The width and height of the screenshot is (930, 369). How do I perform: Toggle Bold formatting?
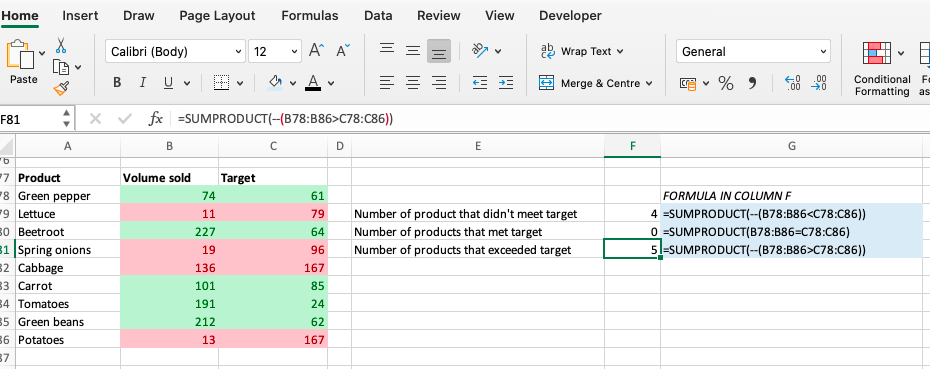(117, 83)
